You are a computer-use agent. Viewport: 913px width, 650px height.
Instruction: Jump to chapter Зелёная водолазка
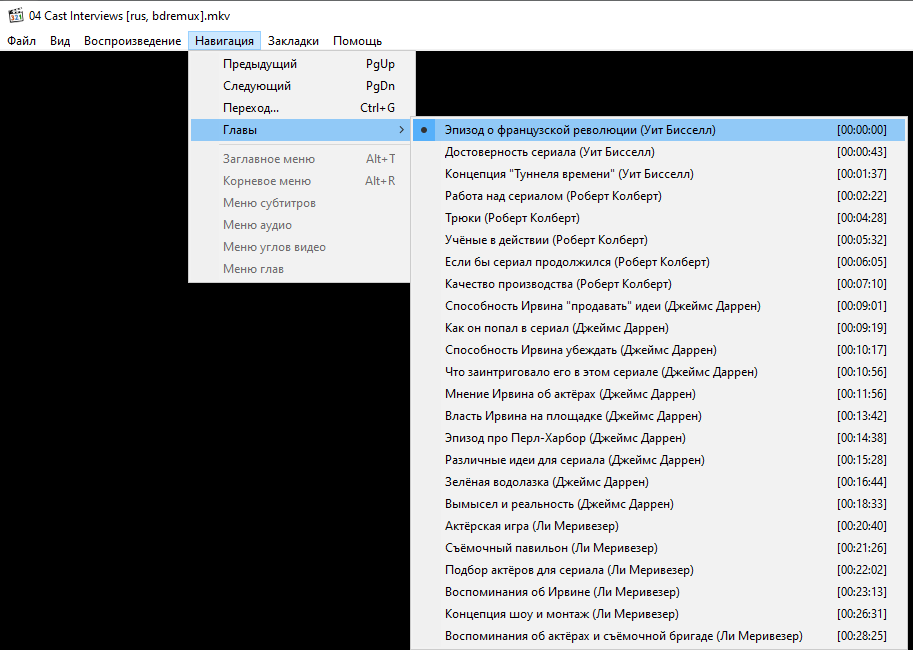tap(659, 482)
